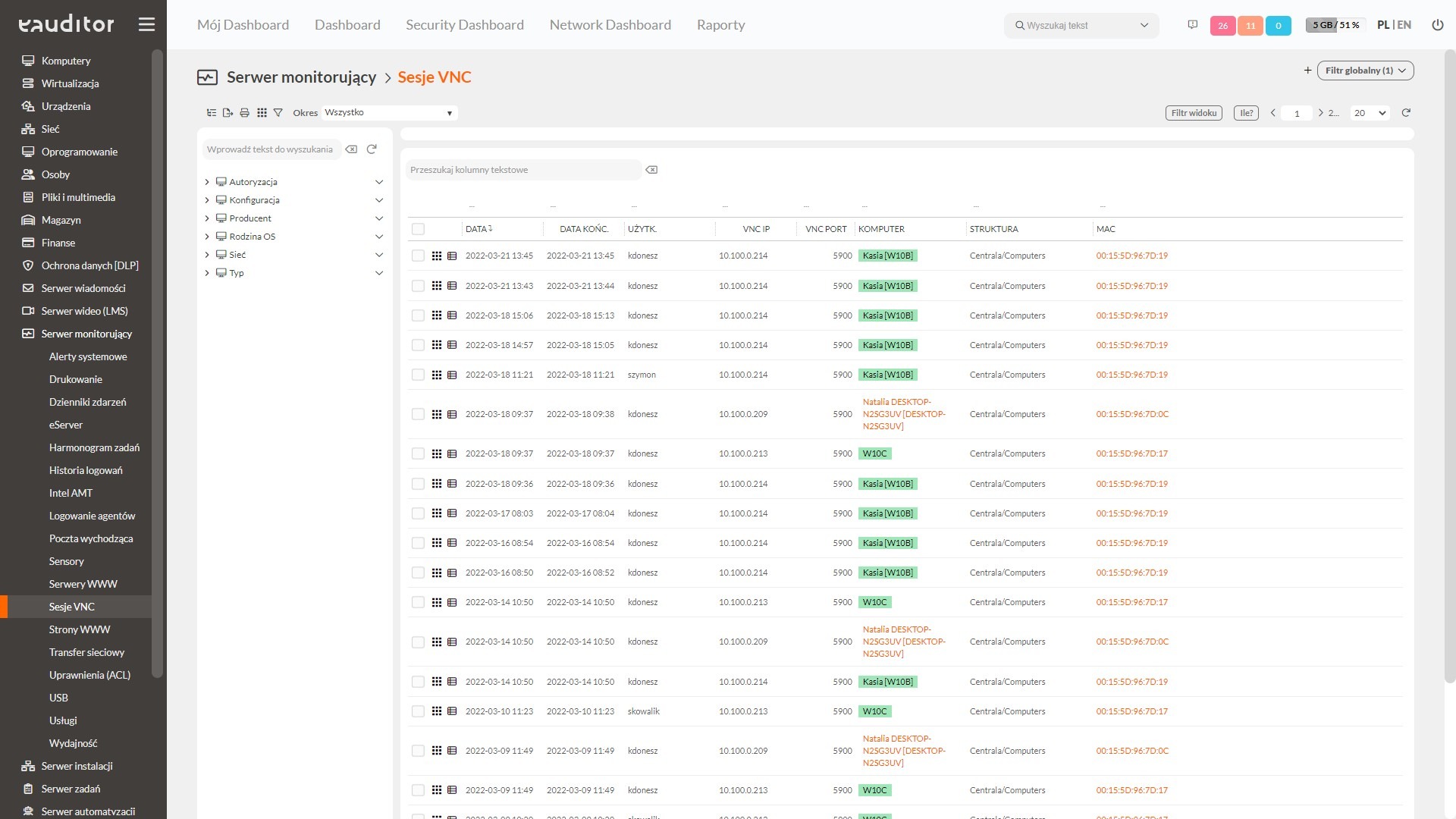Switch language to EN
Image resolution: width=1456 pixels, height=819 pixels.
point(1404,25)
